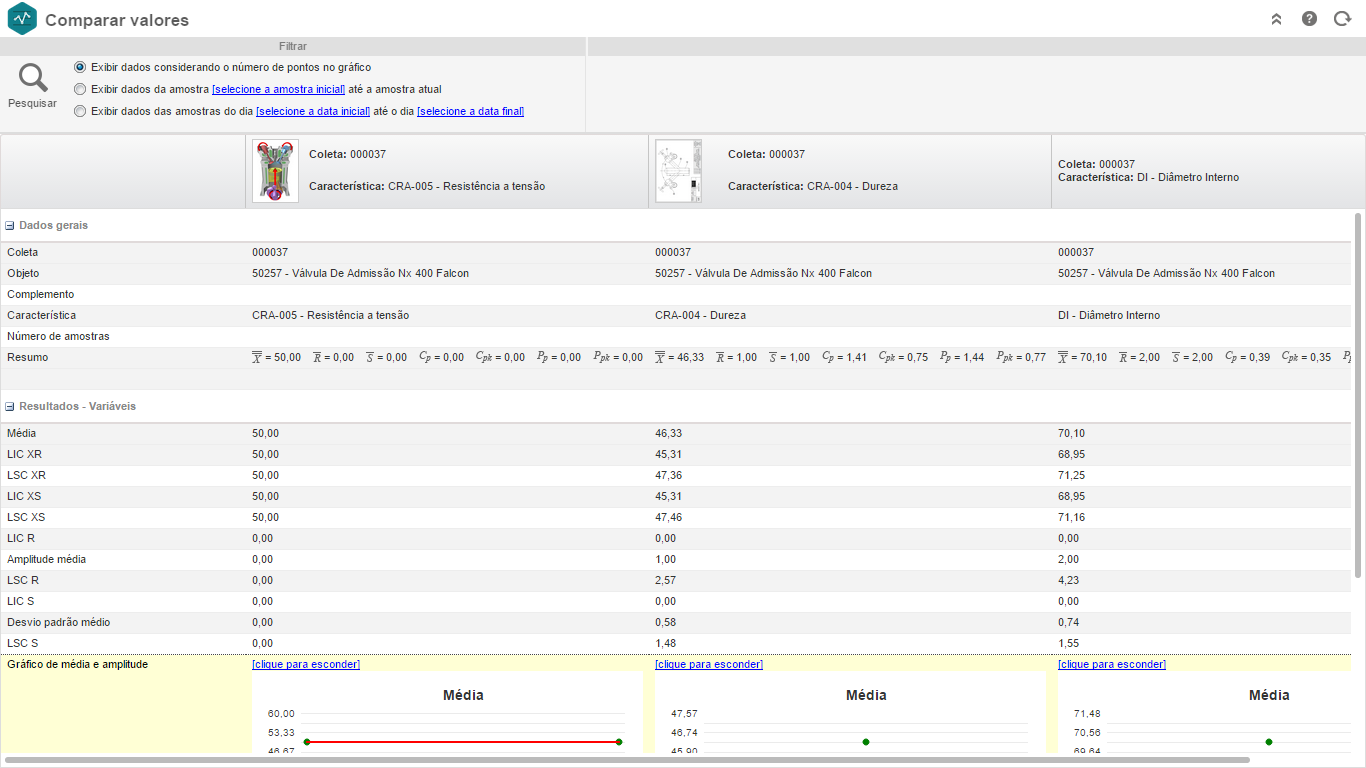Collapse the Resultados - Variáveis section
Screen dimensions: 1366x768
point(10,407)
